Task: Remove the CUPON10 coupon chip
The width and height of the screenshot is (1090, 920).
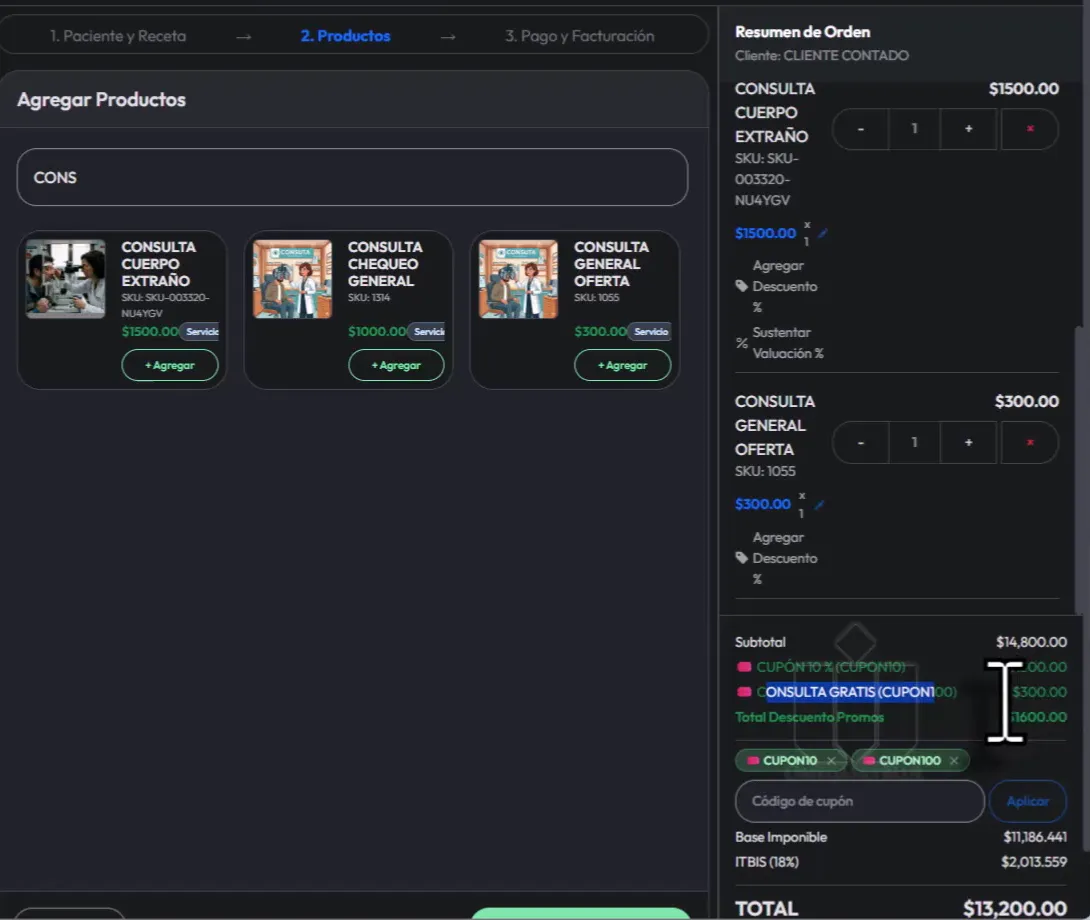Action: (x=831, y=760)
